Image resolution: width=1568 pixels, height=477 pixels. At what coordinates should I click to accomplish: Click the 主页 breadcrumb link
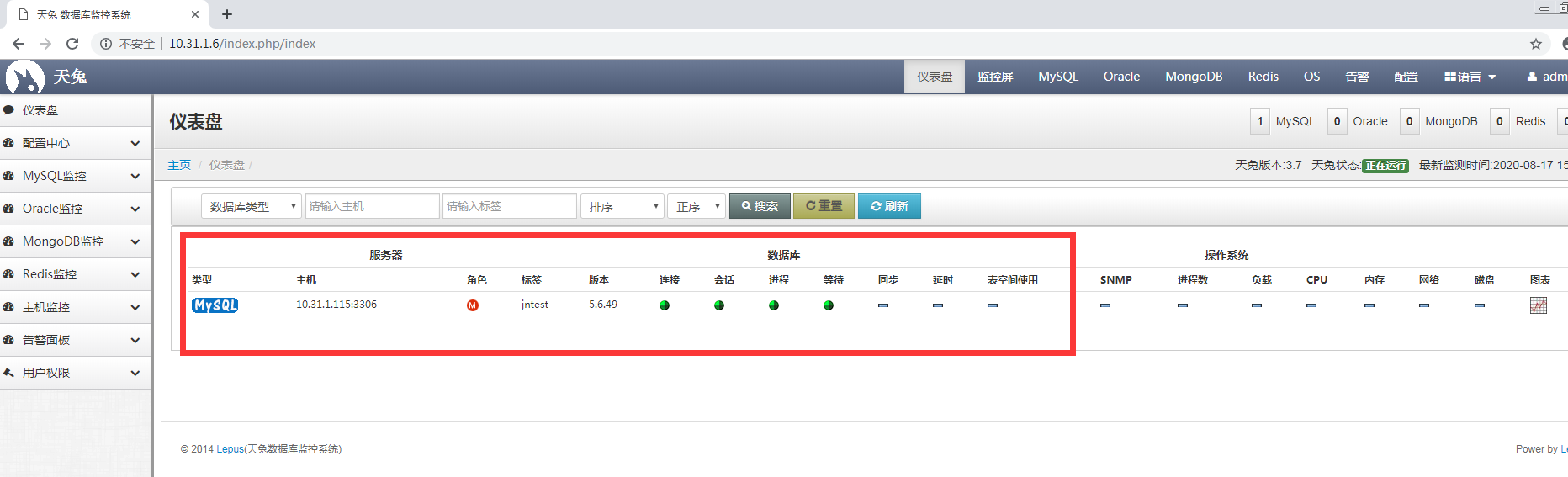[x=179, y=165]
